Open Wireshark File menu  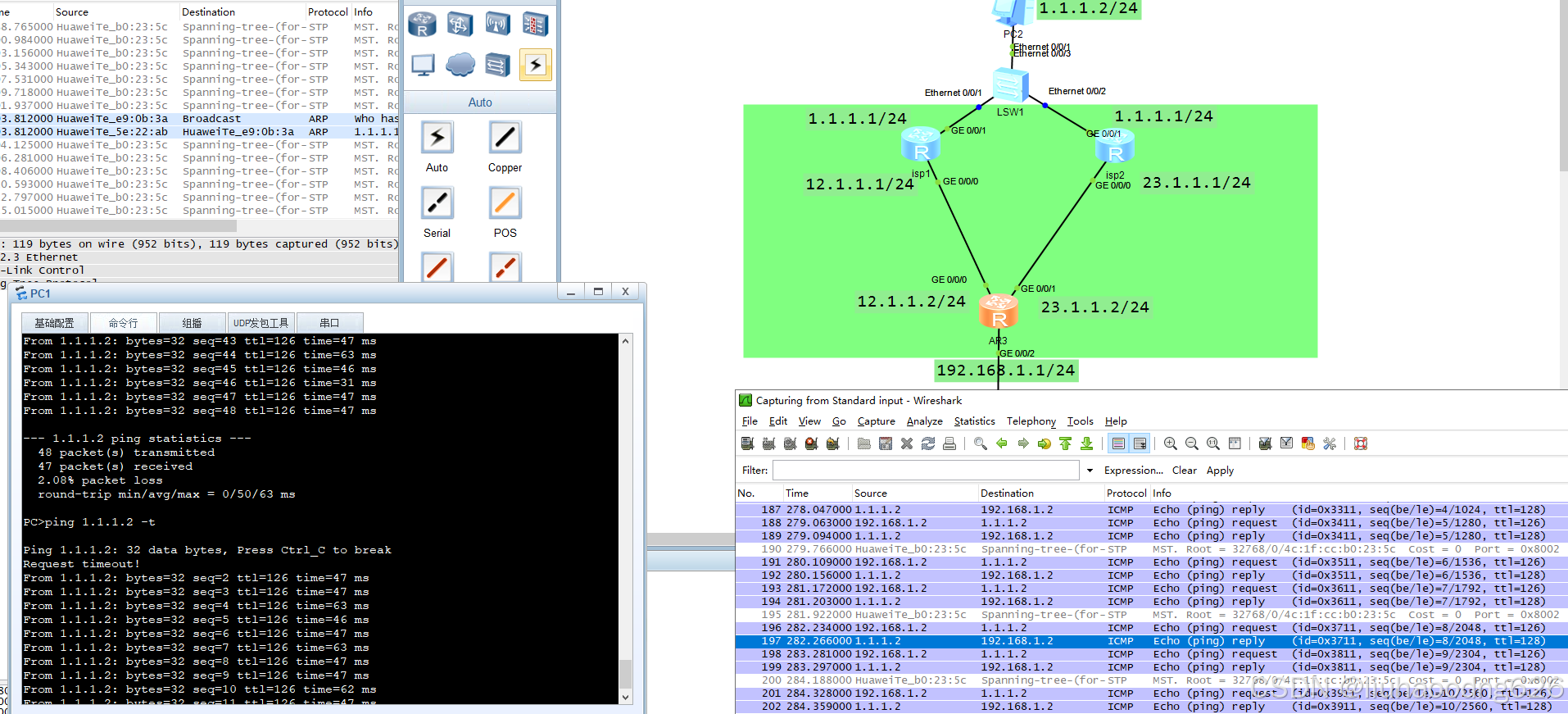tap(750, 421)
